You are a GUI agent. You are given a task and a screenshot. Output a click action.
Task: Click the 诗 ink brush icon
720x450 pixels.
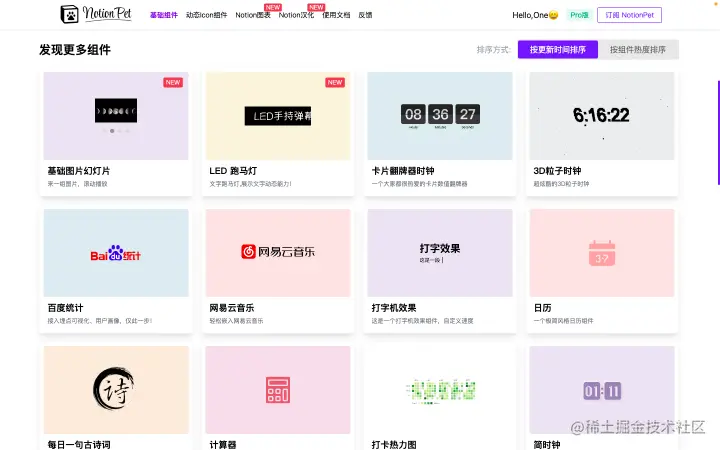click(x=113, y=388)
